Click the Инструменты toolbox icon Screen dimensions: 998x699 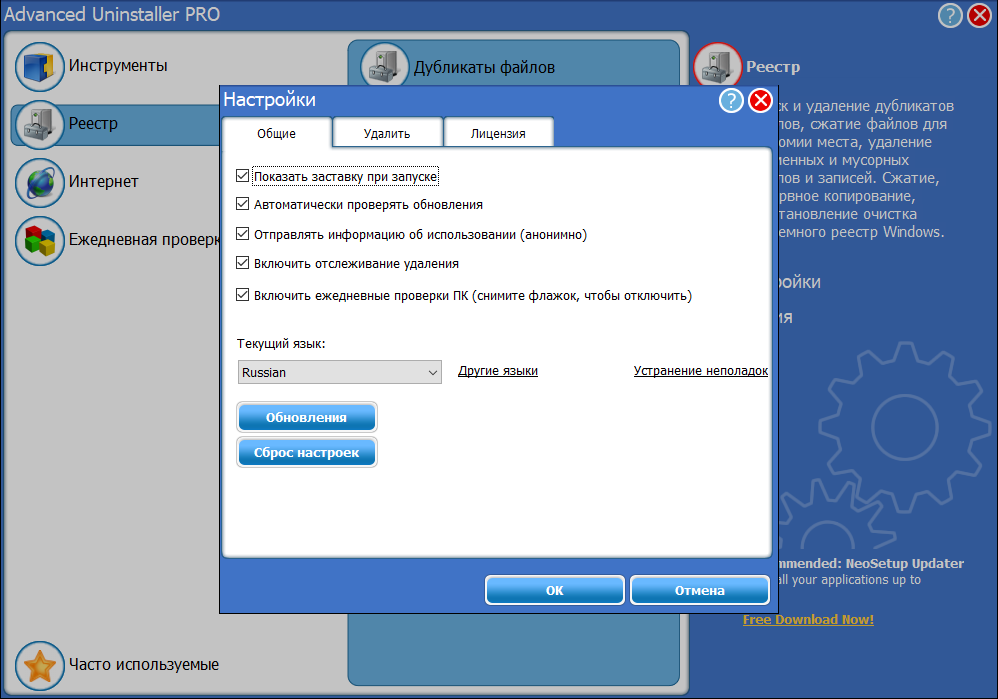39,66
